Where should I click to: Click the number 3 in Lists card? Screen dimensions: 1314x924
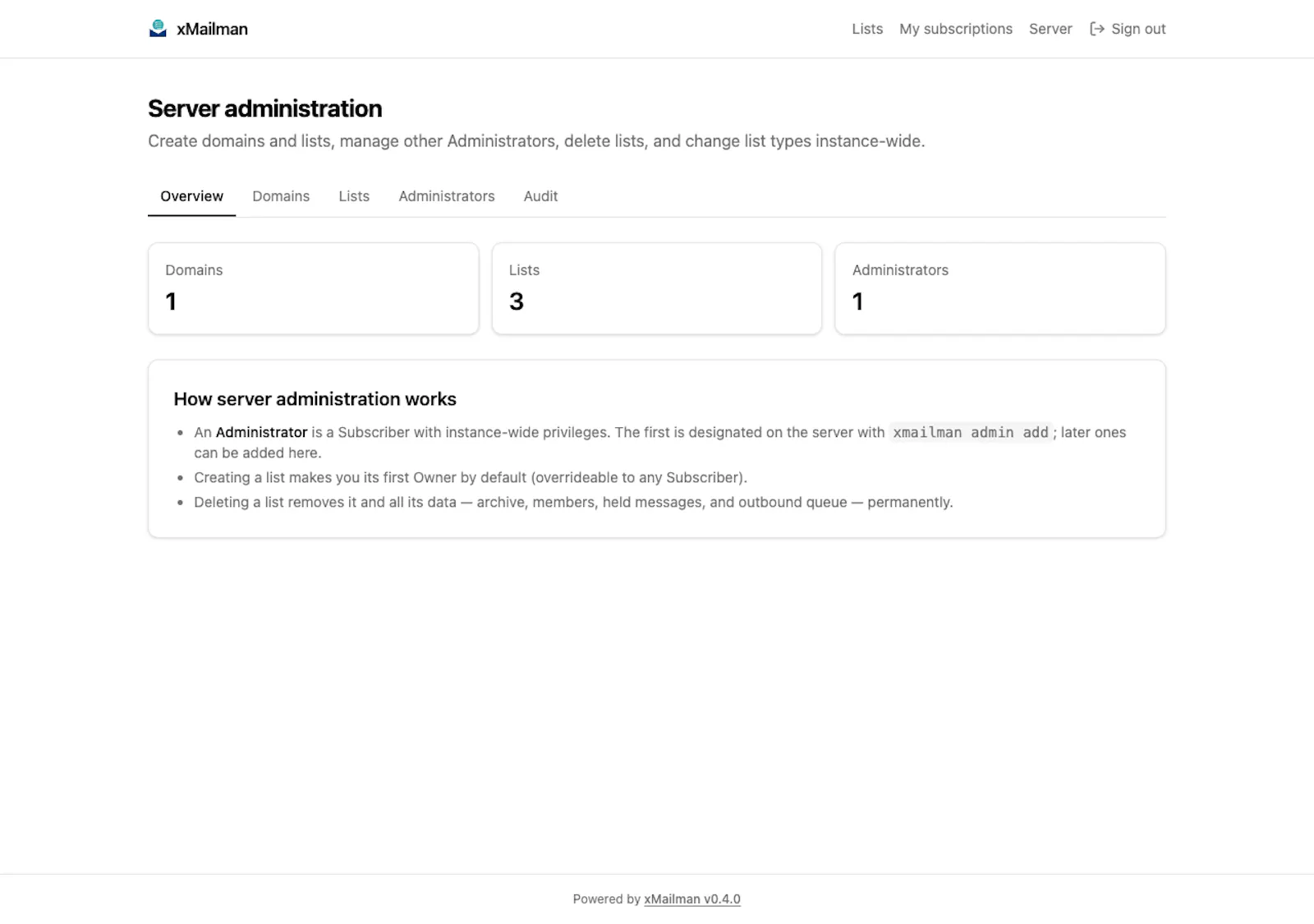click(517, 301)
